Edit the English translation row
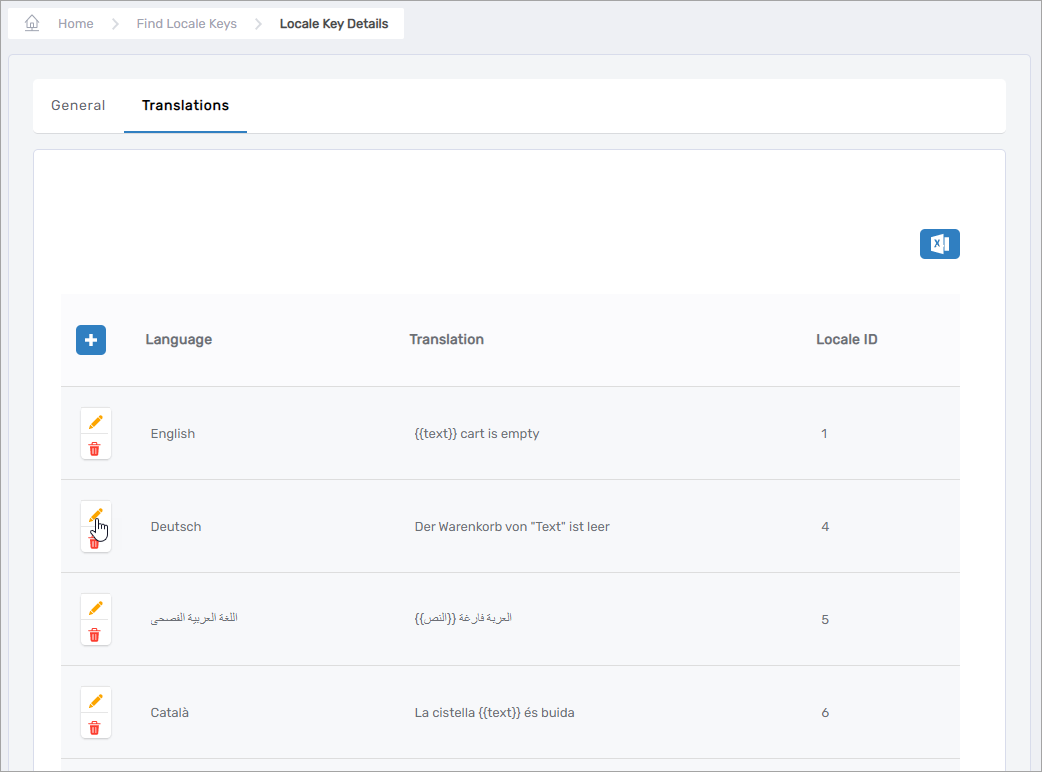 [x=95, y=422]
